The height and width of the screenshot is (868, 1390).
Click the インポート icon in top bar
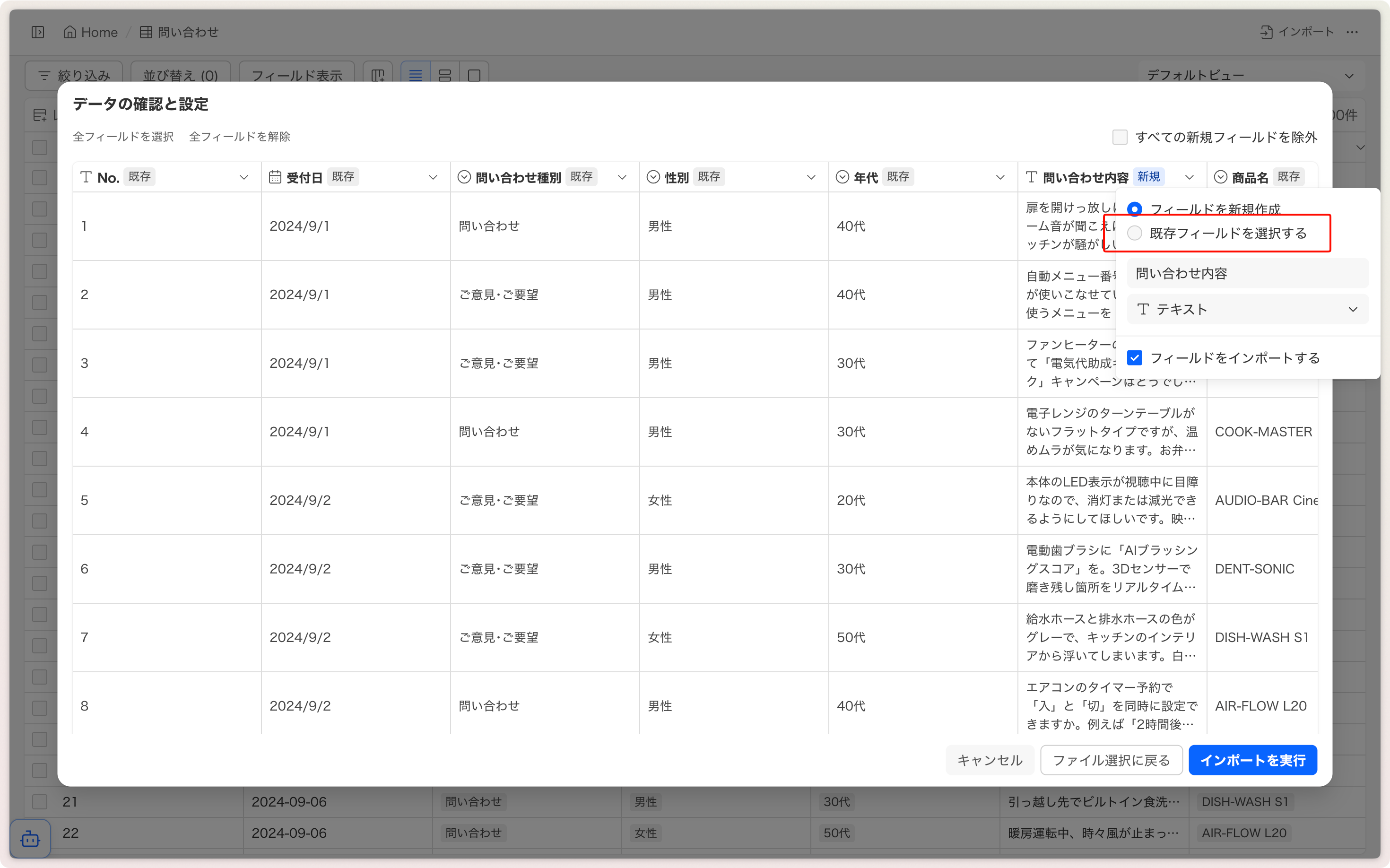[1266, 32]
